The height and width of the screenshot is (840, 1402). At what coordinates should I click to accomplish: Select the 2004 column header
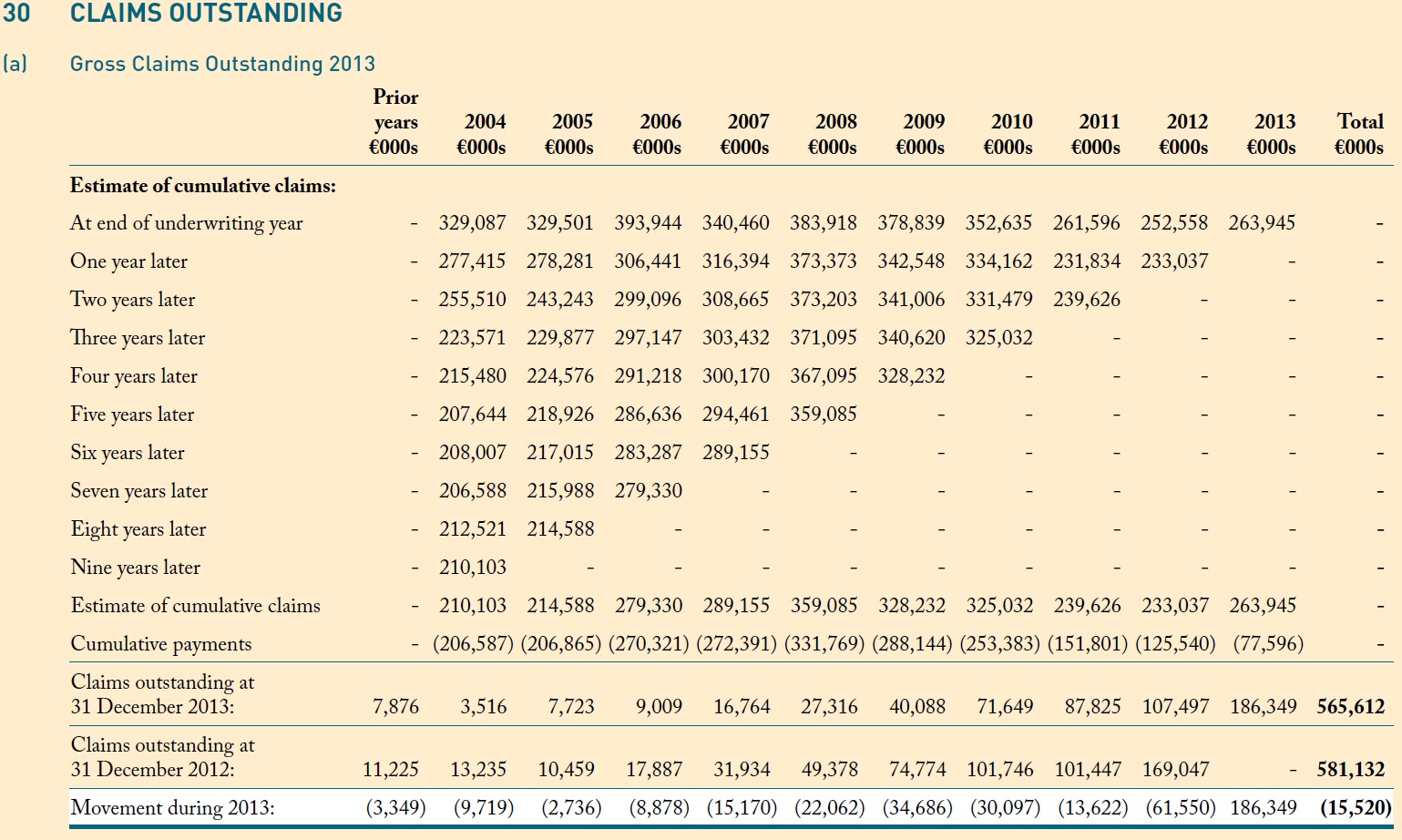(x=483, y=134)
